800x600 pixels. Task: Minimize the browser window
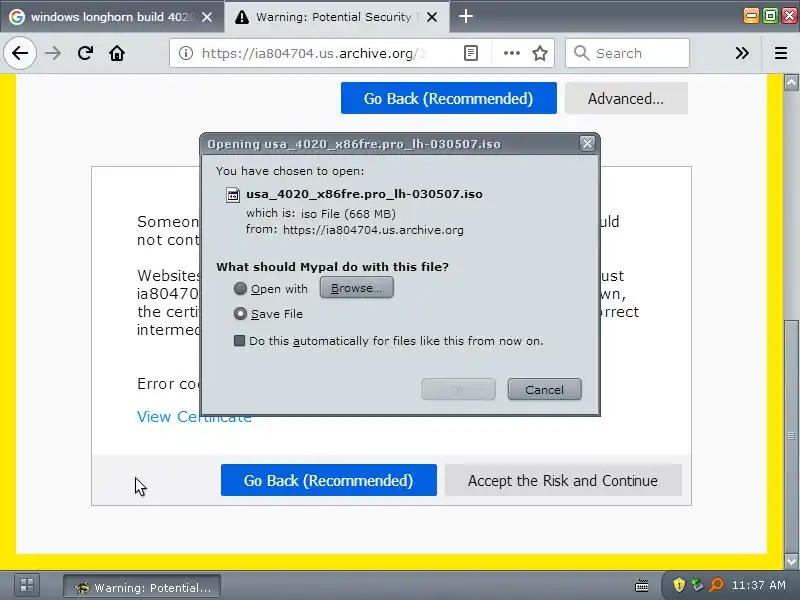[751, 16]
